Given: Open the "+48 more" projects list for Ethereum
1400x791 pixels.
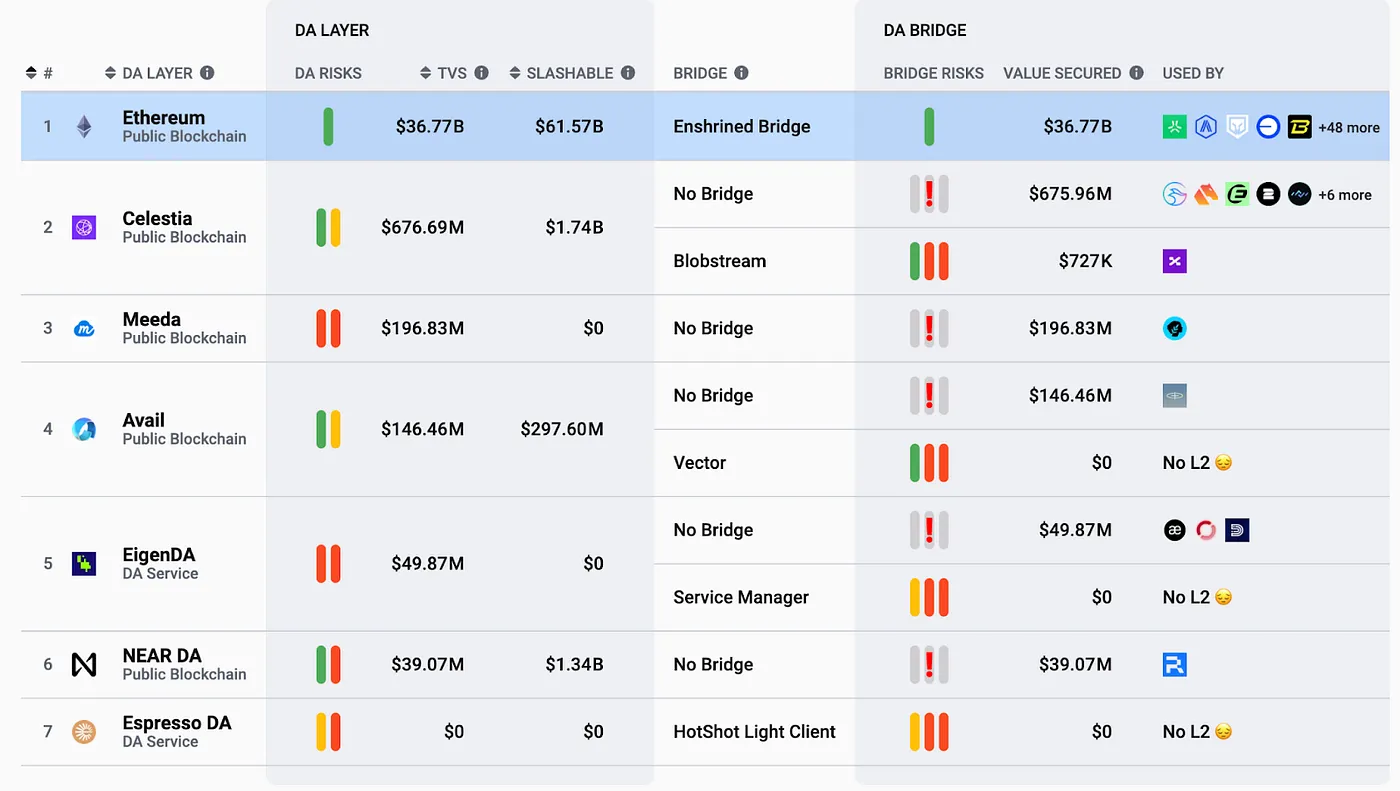Looking at the screenshot, I should (1348, 128).
